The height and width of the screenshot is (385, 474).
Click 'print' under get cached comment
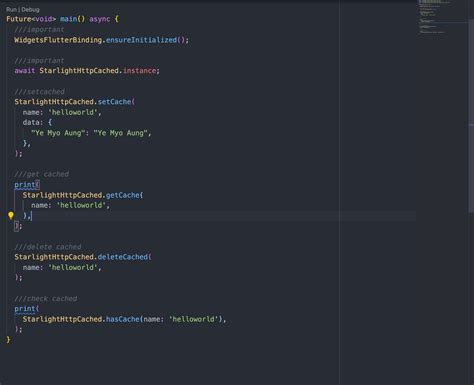(25, 185)
